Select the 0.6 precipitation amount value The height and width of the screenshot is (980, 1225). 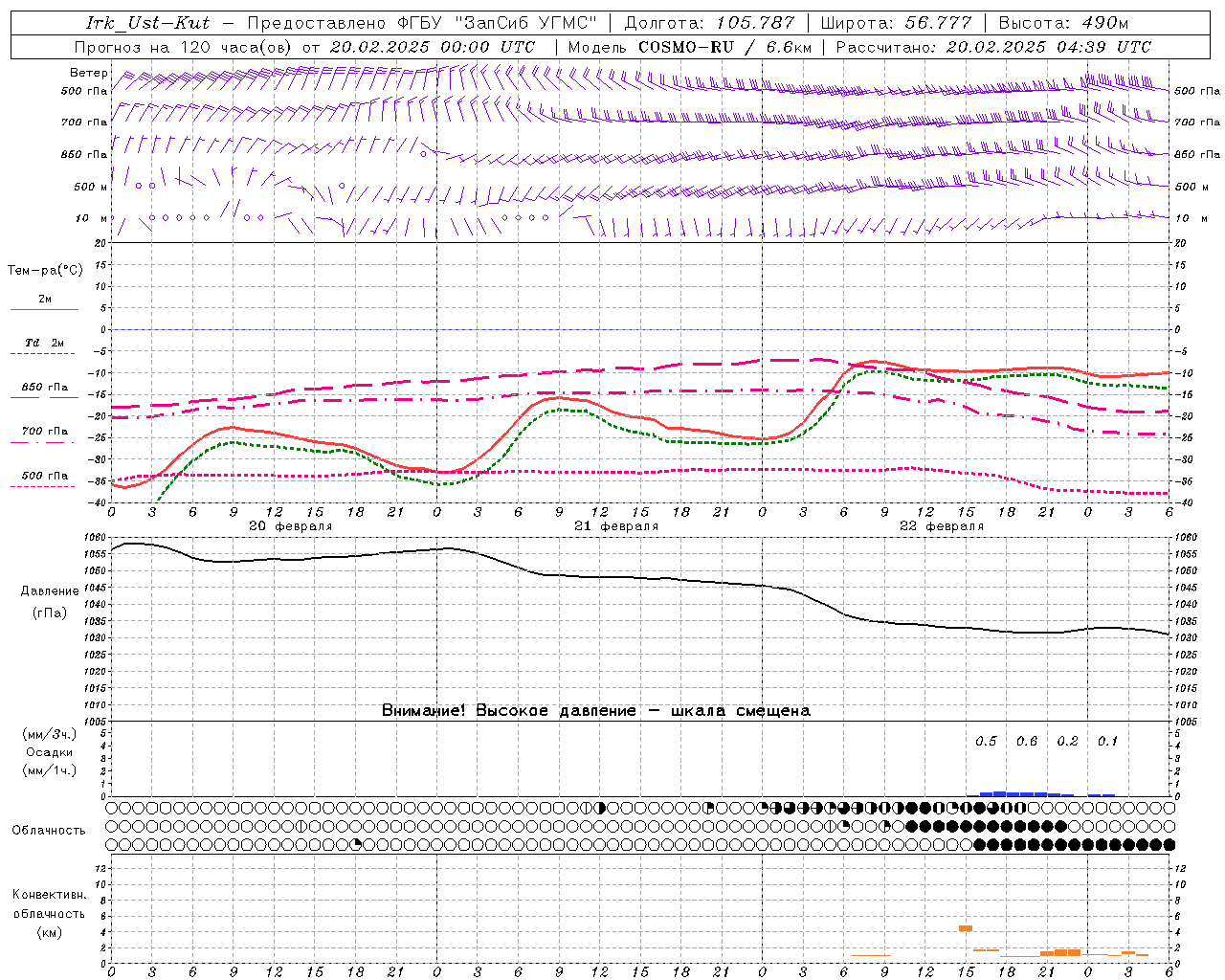click(x=1027, y=741)
